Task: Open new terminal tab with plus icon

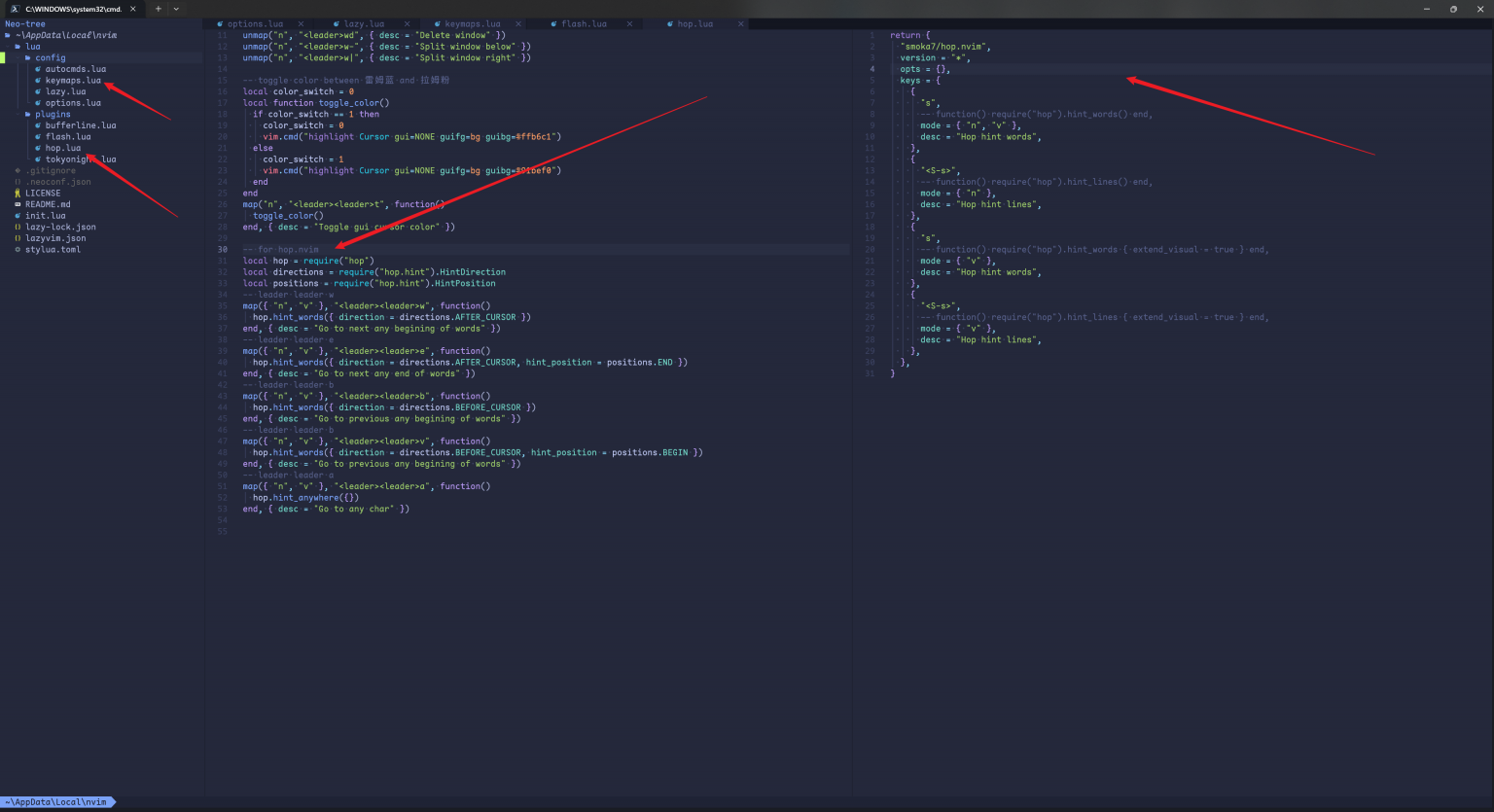Action: click(x=159, y=9)
